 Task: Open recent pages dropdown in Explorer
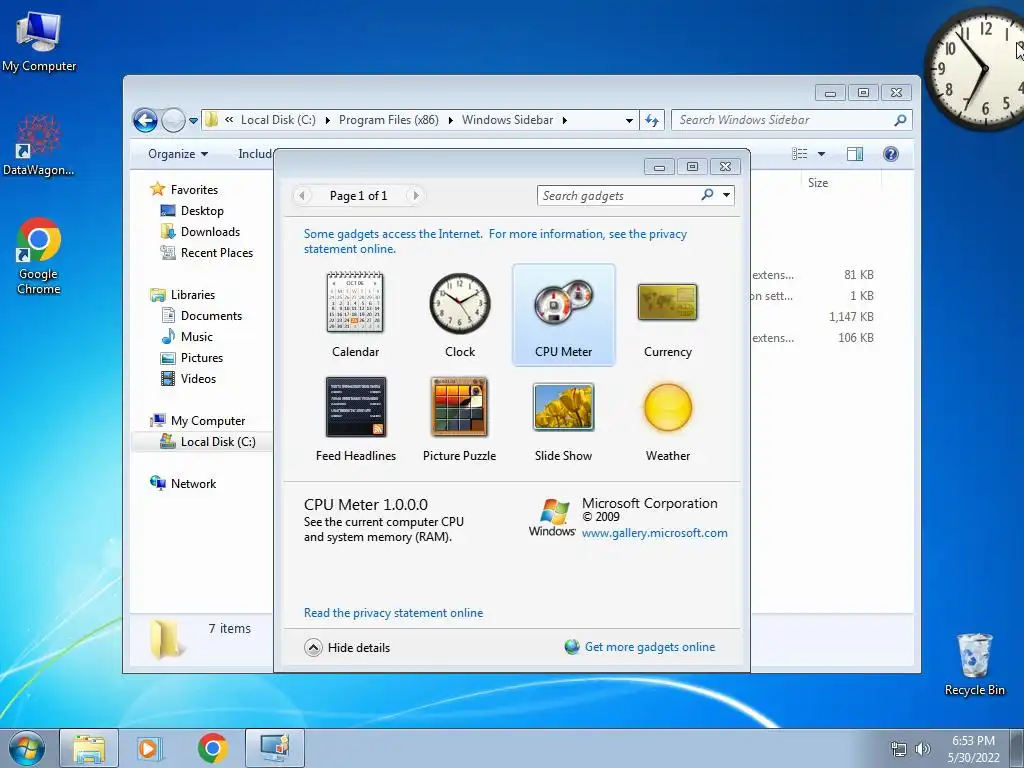pyautogui.click(x=193, y=120)
